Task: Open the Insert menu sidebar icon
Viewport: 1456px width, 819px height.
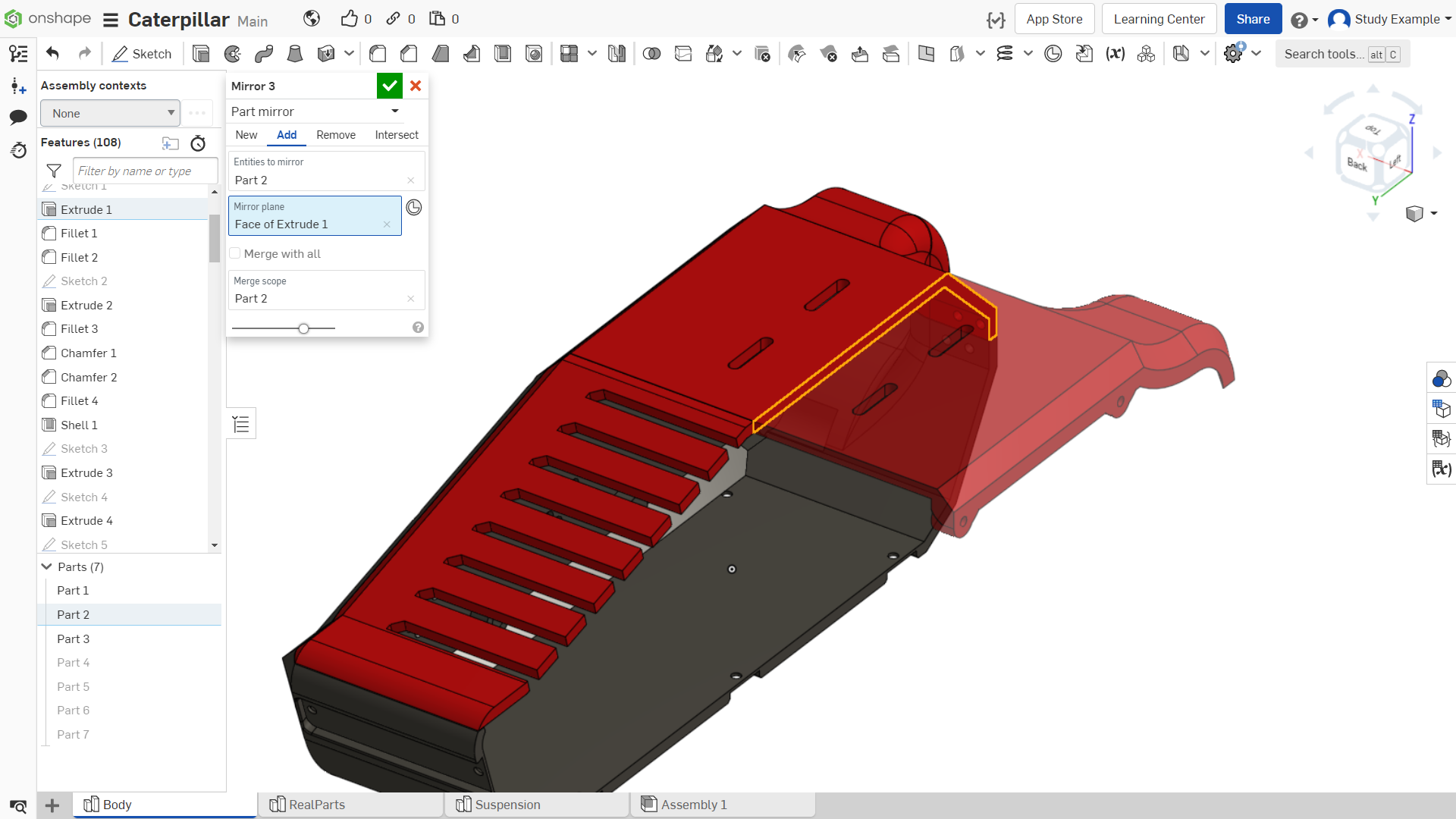Action: tap(18, 86)
